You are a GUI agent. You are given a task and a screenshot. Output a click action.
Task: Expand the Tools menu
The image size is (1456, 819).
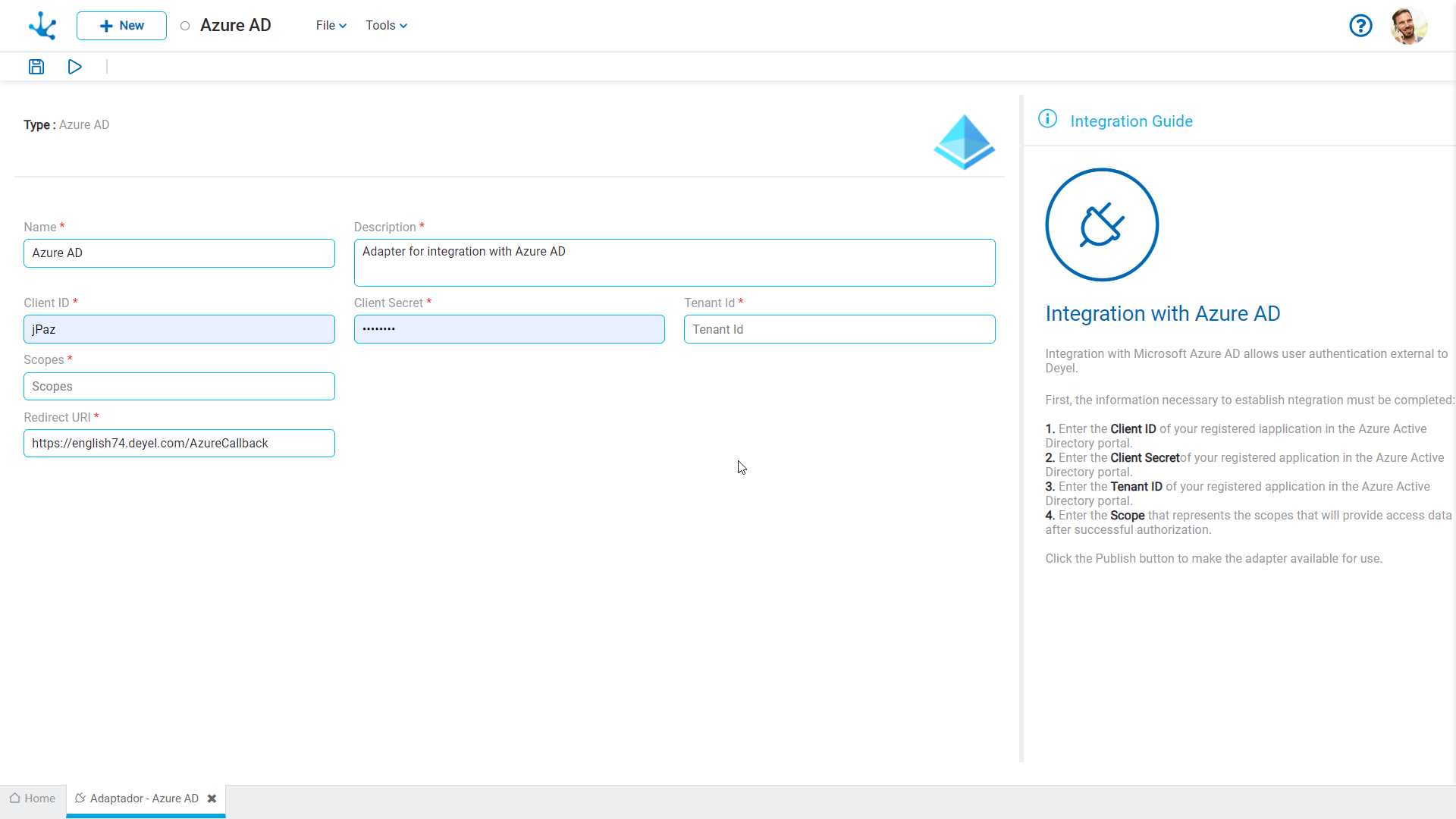click(386, 26)
